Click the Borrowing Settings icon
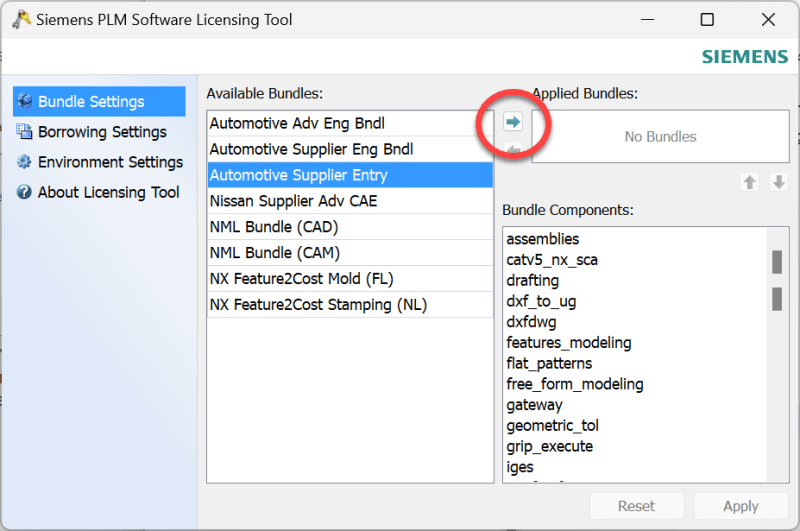 (x=24, y=132)
